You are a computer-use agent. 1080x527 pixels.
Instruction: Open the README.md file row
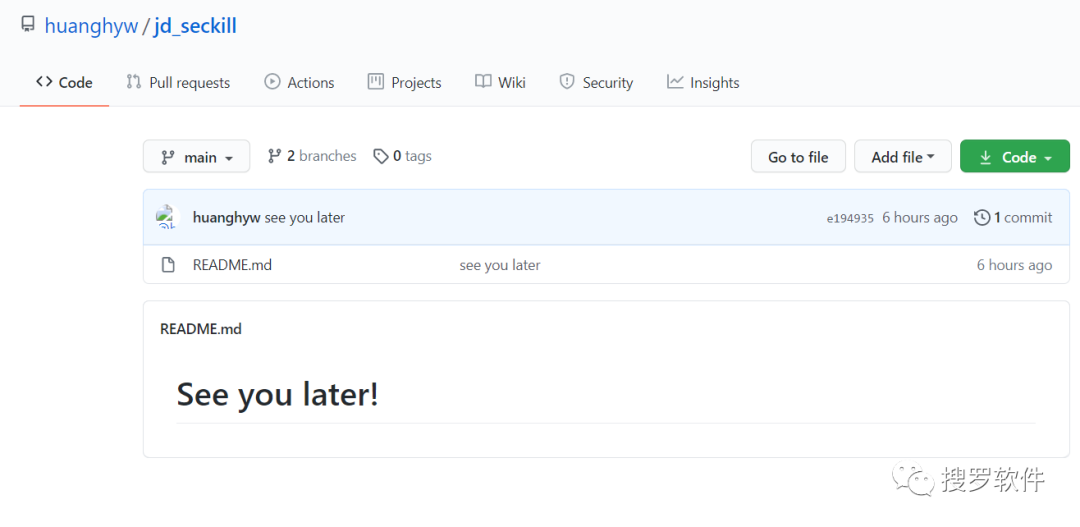coord(606,265)
